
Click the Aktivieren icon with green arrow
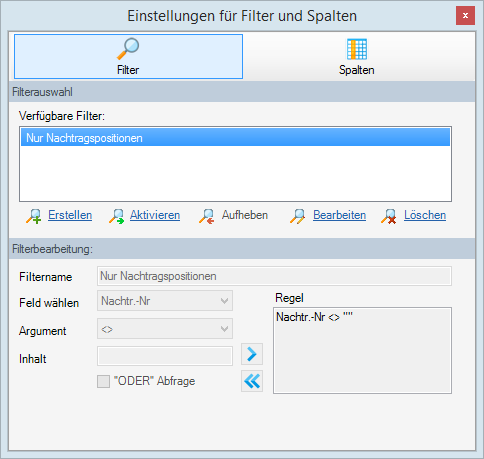click(x=116, y=216)
